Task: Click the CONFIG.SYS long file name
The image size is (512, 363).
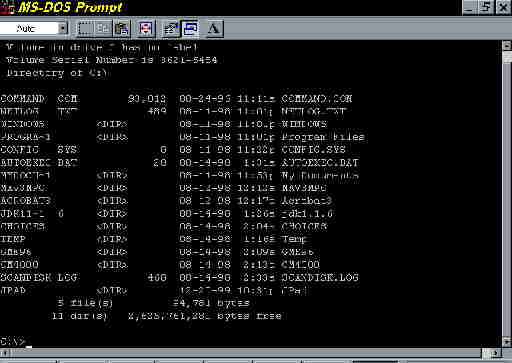Action: click(x=313, y=150)
